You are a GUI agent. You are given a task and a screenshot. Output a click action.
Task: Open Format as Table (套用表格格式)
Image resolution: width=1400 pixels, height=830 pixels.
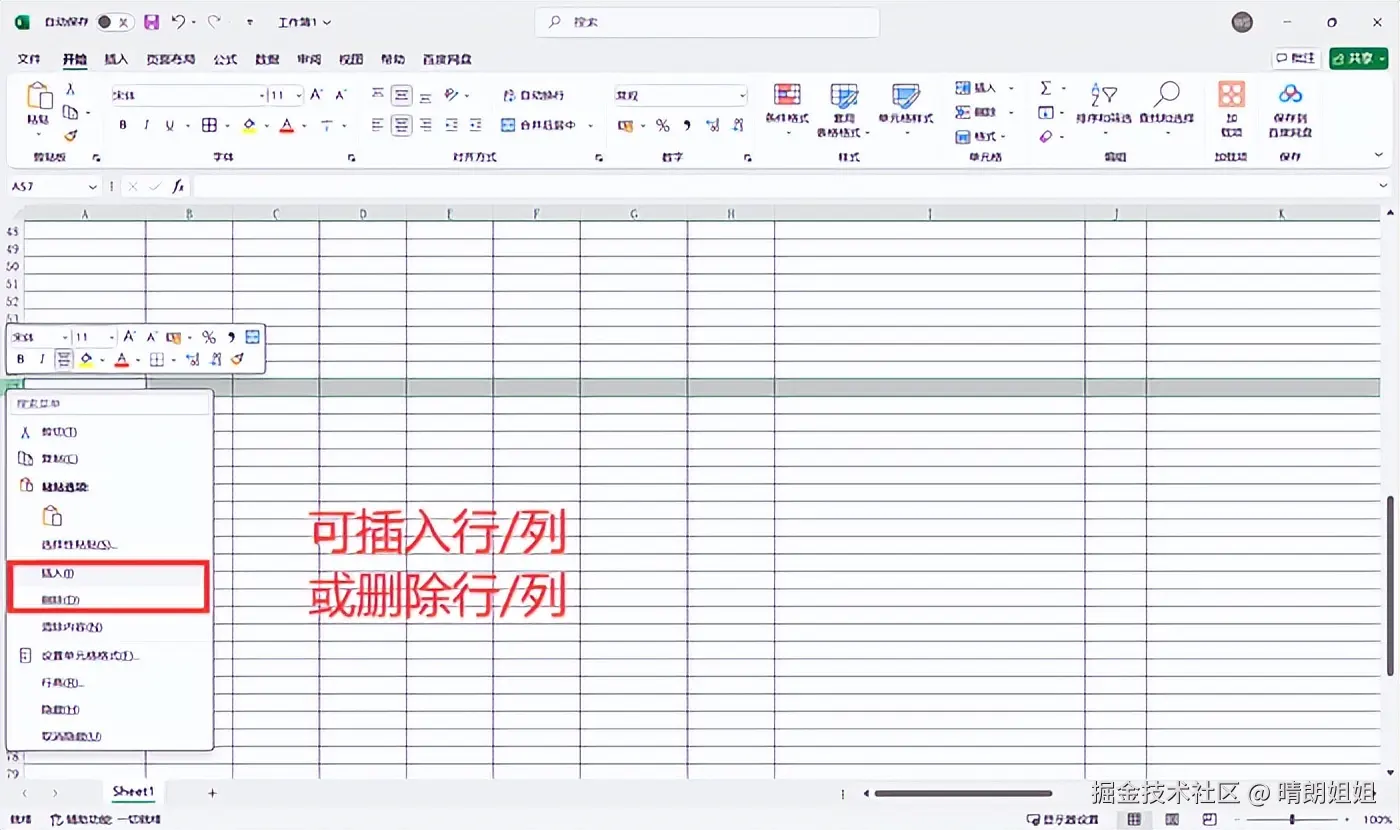click(844, 110)
